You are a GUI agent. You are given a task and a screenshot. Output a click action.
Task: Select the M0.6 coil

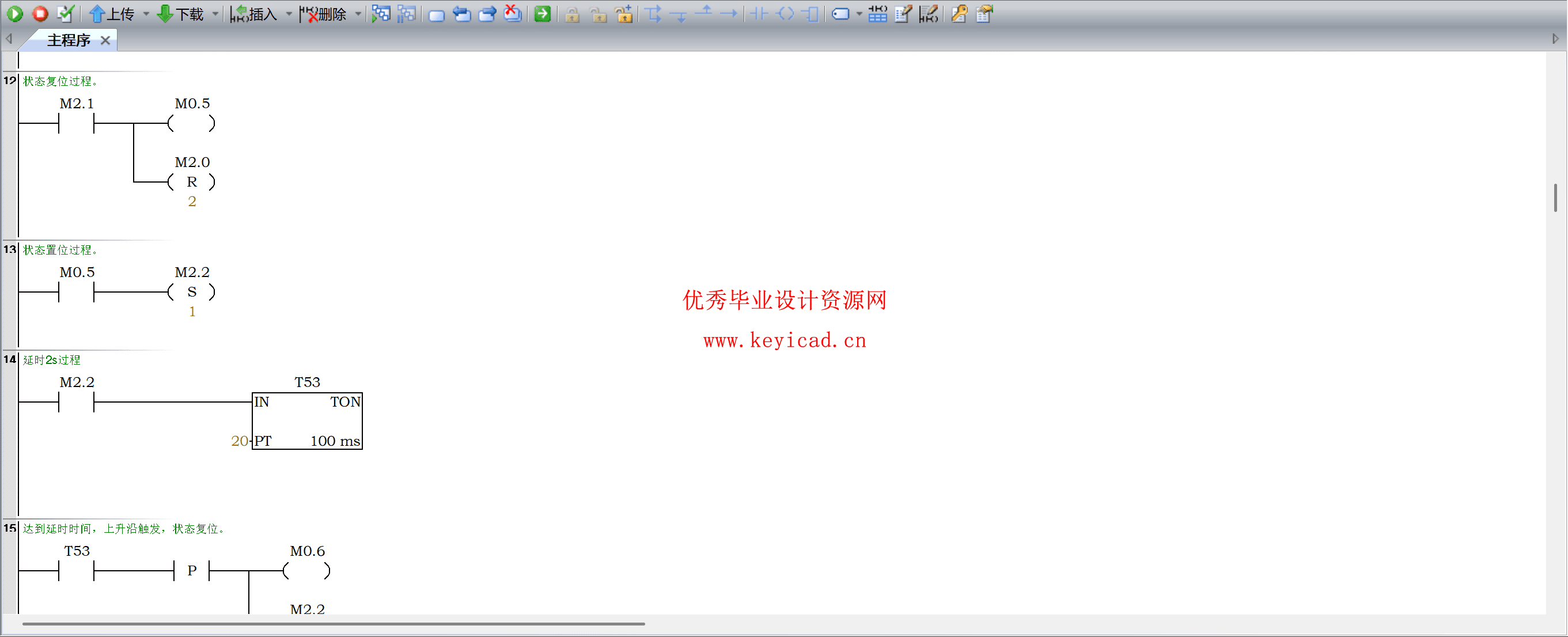pos(308,571)
